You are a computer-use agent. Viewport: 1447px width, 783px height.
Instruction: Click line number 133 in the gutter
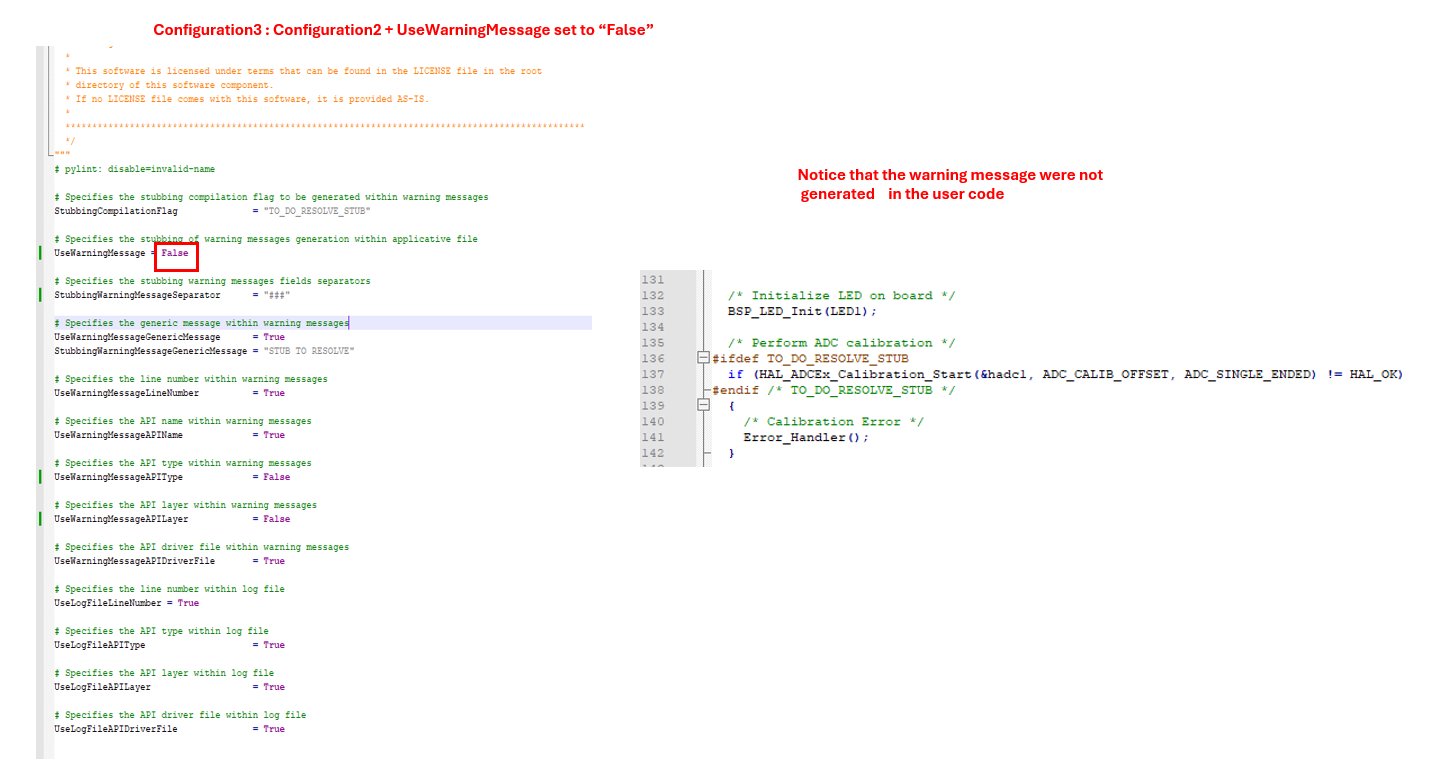[x=652, y=311]
